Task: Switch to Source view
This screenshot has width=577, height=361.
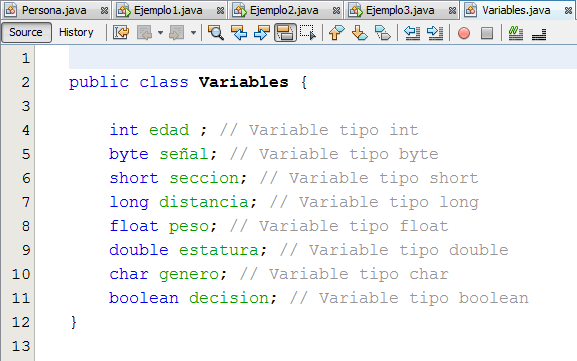Action: (26, 32)
